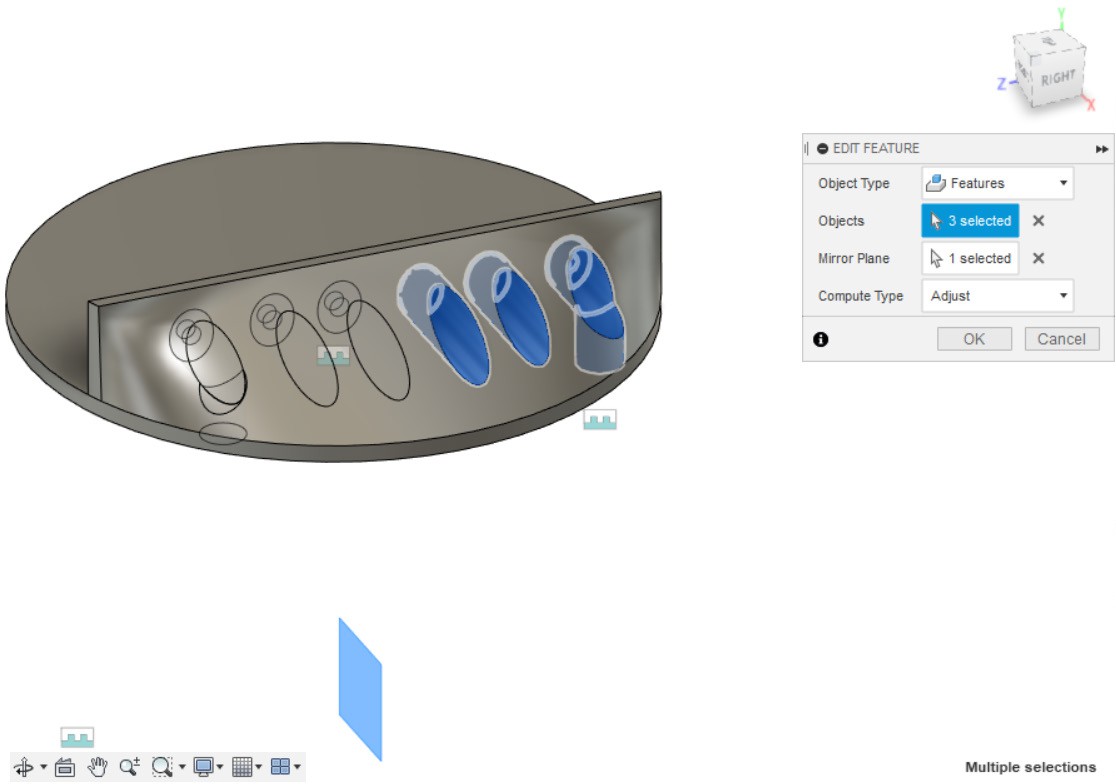Expand the Orbit tool dropdown arrow
The image size is (1116, 784).
click(43, 768)
